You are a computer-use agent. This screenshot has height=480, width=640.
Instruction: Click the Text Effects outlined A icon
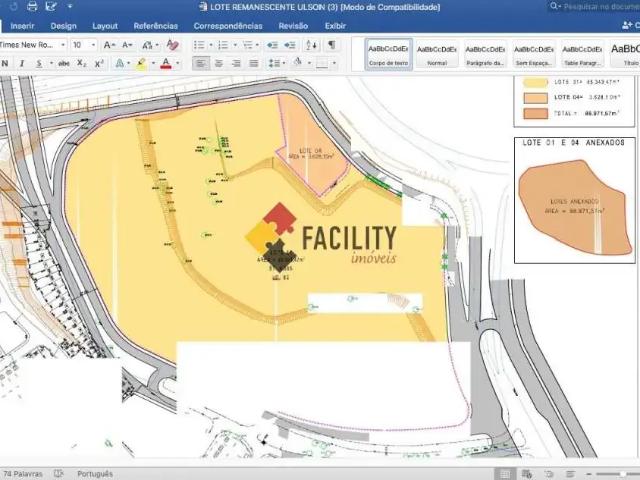120,63
